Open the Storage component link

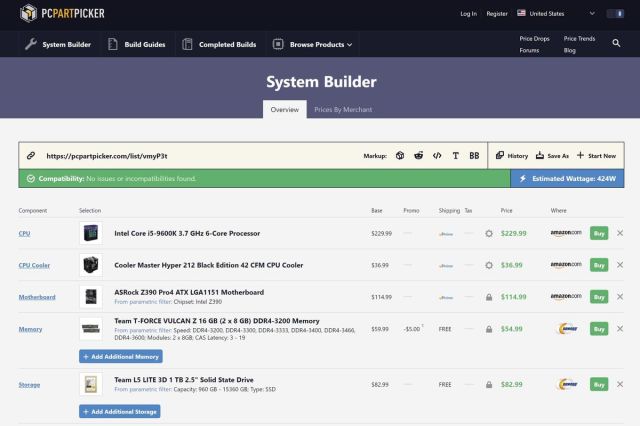(29, 384)
